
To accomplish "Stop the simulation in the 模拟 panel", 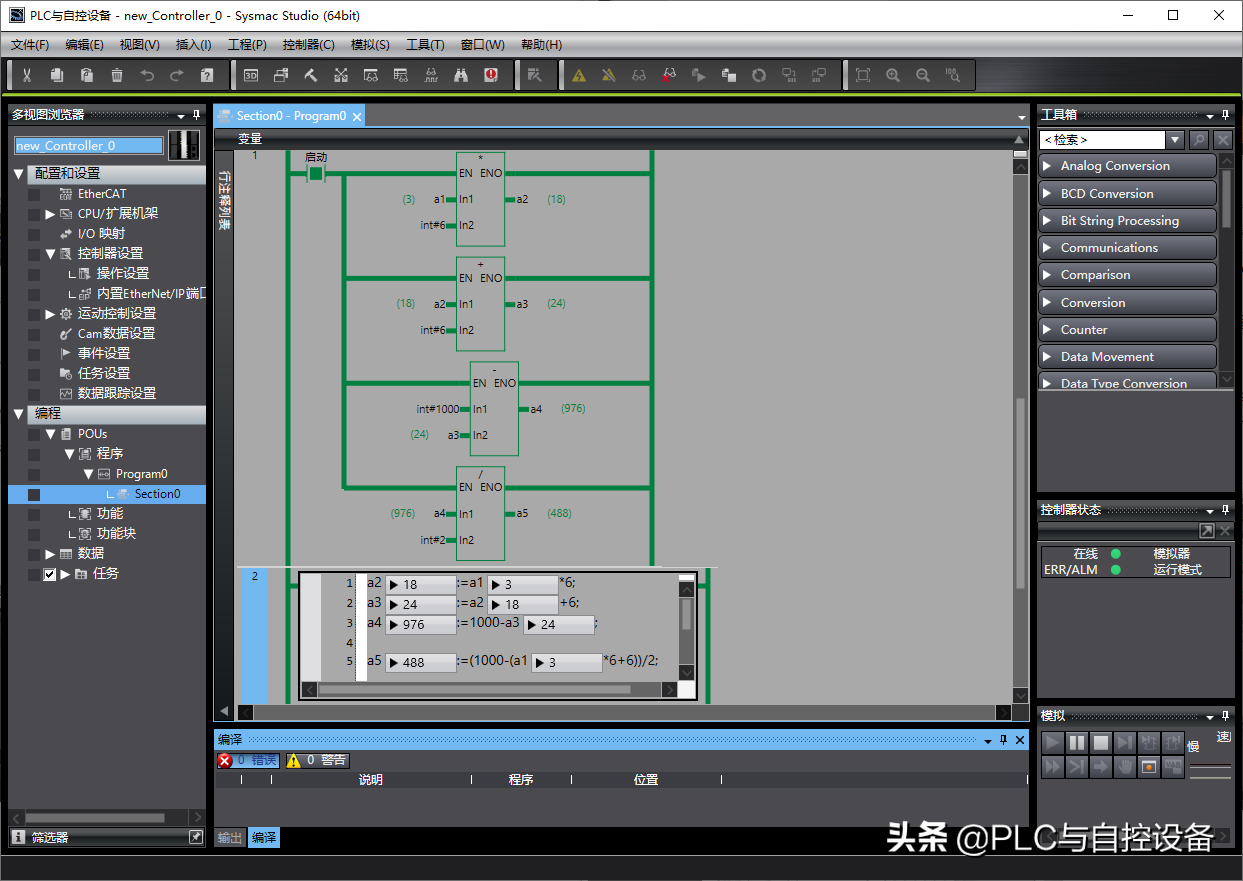I will (1101, 742).
